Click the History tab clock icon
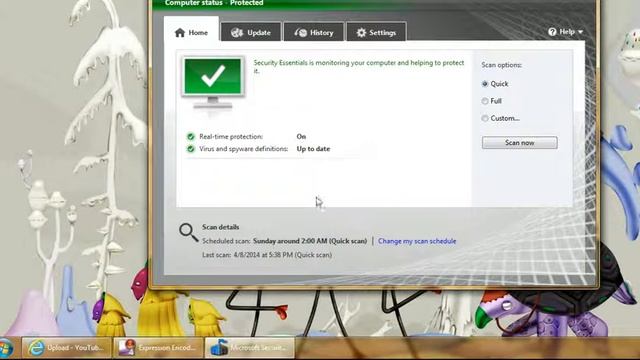 pos(300,32)
